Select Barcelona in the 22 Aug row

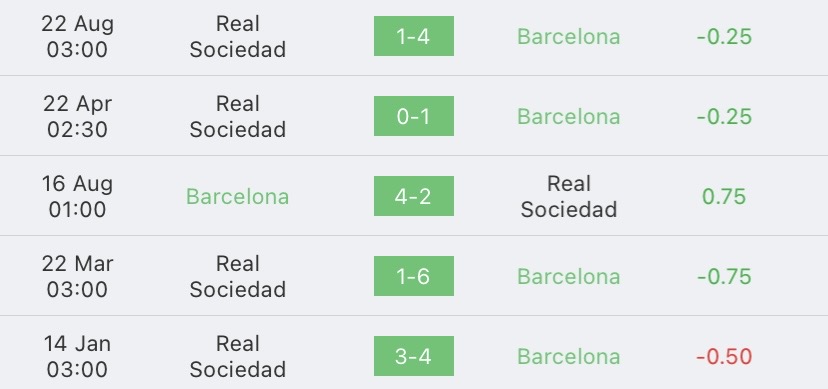(569, 36)
